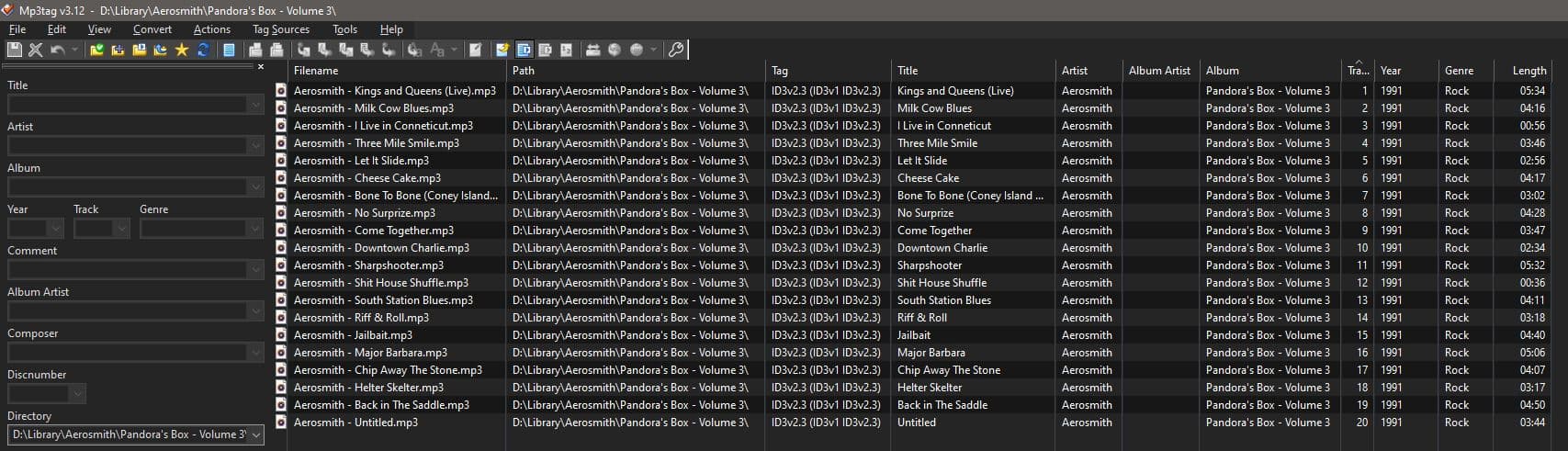Click into the Track input field
Image resolution: width=1568 pixels, height=451 pixels.
(94, 228)
